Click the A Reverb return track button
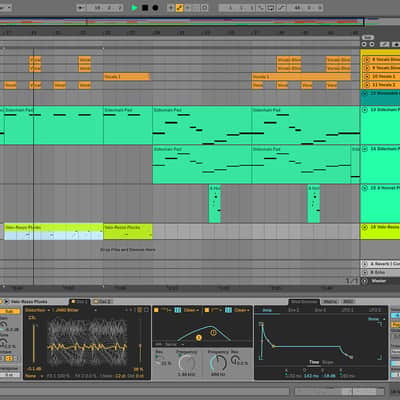The height and width of the screenshot is (400, 400). coord(365,264)
